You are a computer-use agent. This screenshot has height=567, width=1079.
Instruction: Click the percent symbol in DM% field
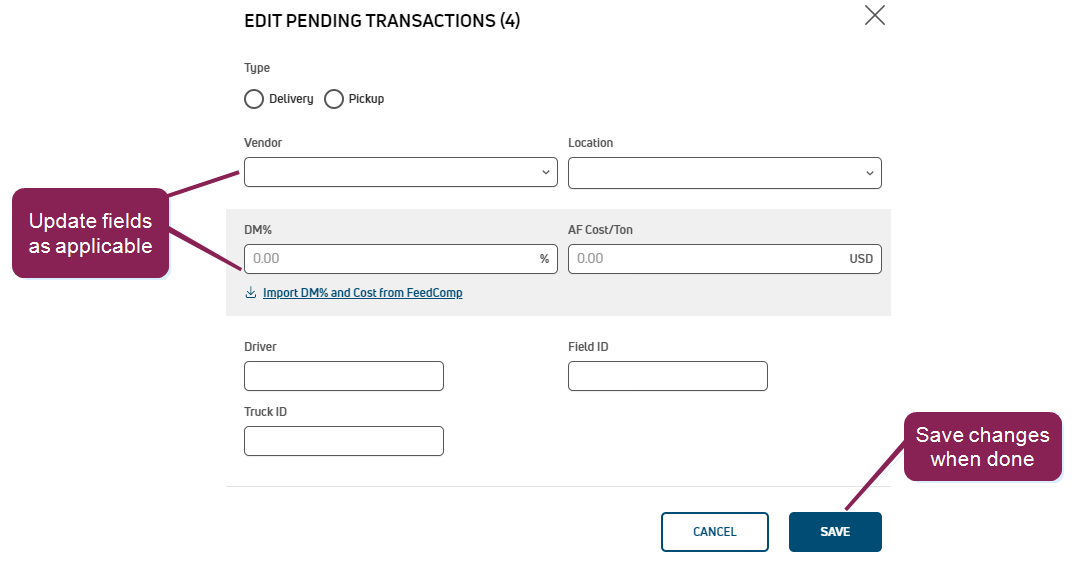pos(545,259)
